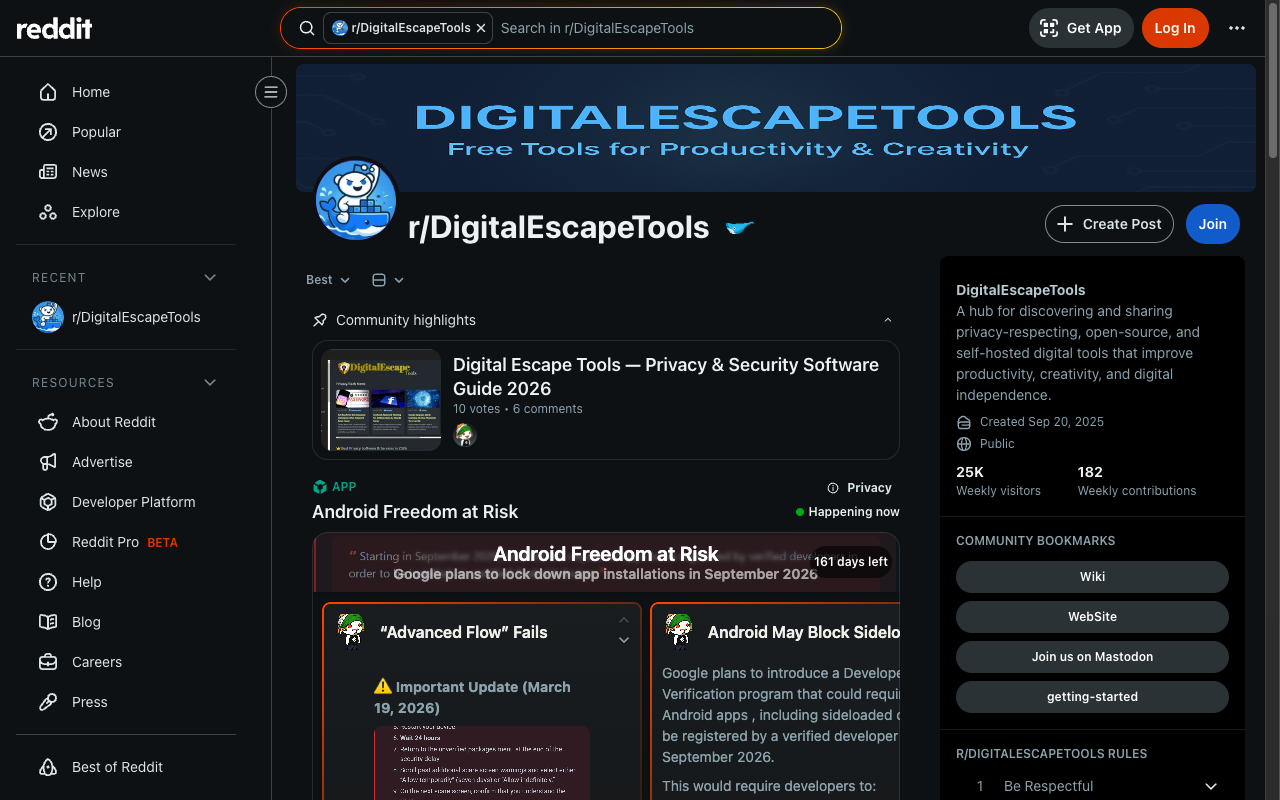Click the Developer Platform icon
Image resolution: width=1280 pixels, height=800 pixels.
(47, 501)
